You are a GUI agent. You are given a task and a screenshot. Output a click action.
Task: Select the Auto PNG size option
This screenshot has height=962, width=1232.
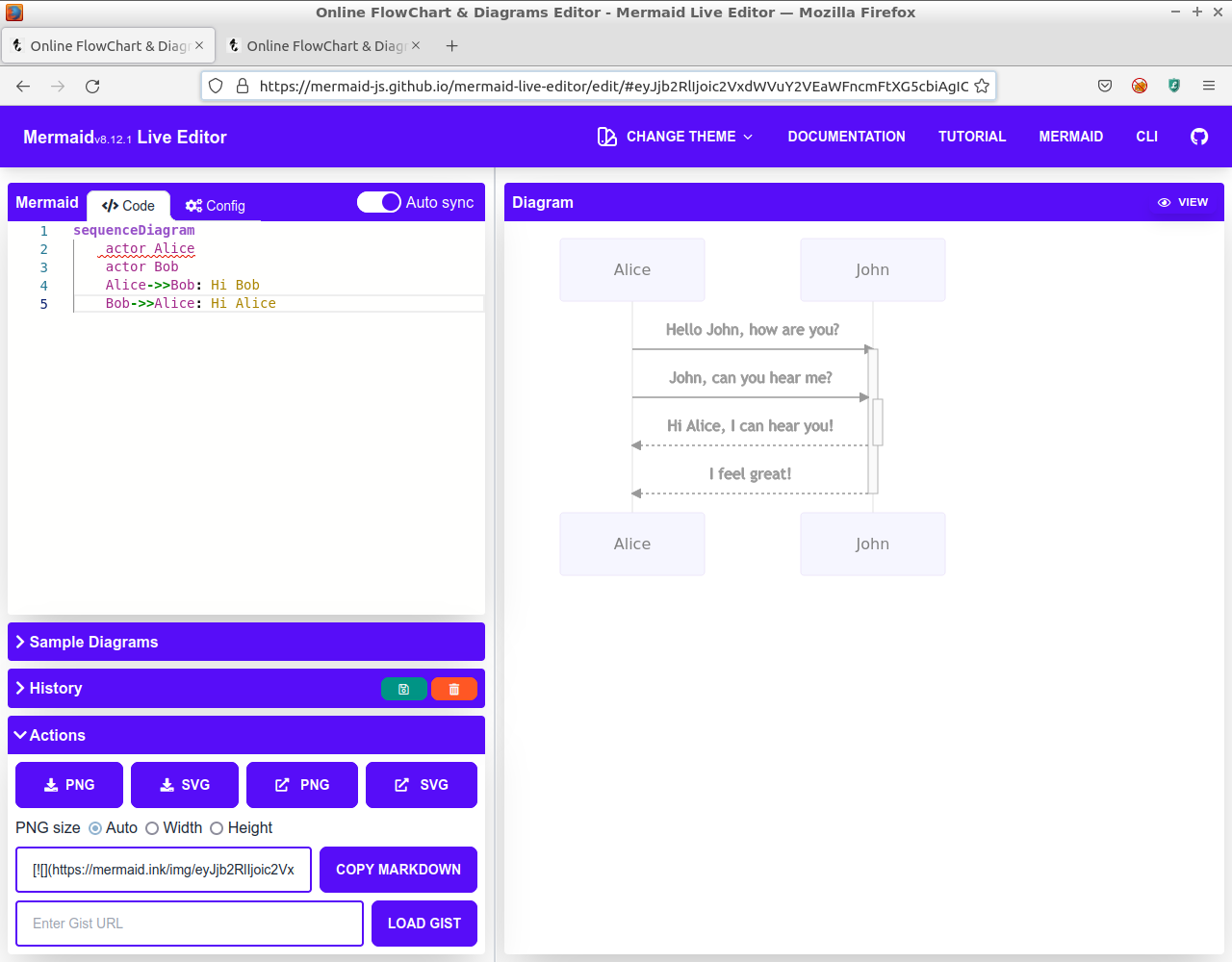[95, 828]
